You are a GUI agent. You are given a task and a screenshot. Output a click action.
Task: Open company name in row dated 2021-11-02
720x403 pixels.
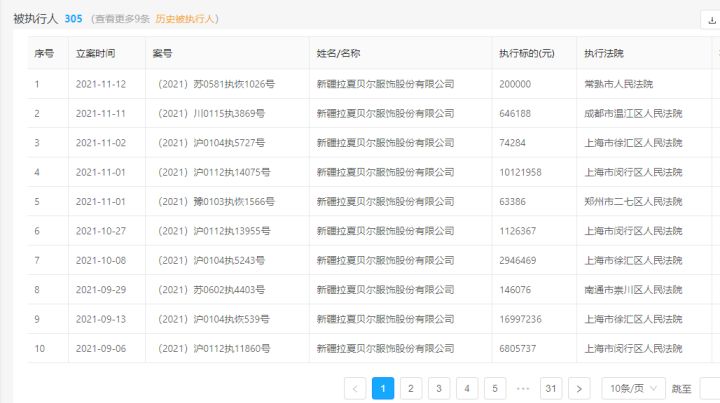[x=385, y=143]
